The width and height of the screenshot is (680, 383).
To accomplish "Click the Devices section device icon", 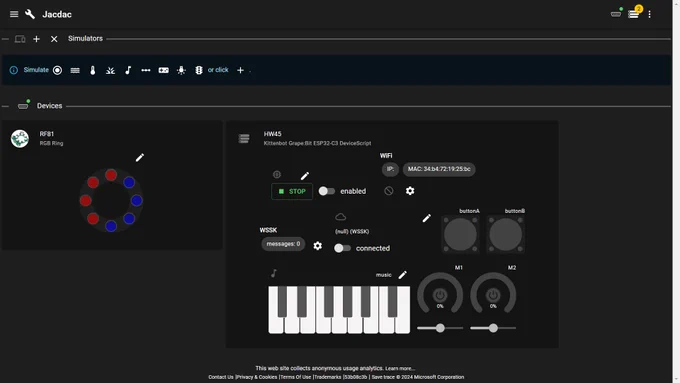I will click(23, 105).
